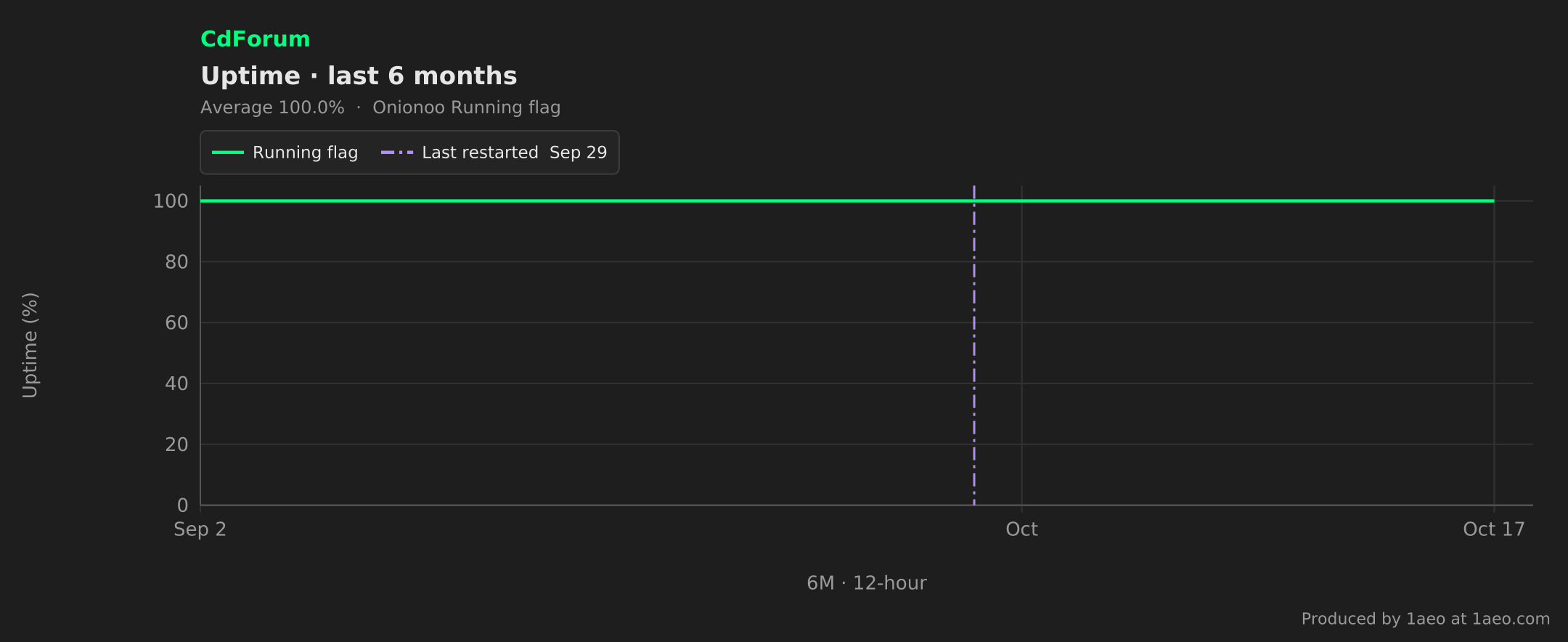Click the '60' y-axis tick label
Image resolution: width=1568 pixels, height=642 pixels.
click(176, 323)
